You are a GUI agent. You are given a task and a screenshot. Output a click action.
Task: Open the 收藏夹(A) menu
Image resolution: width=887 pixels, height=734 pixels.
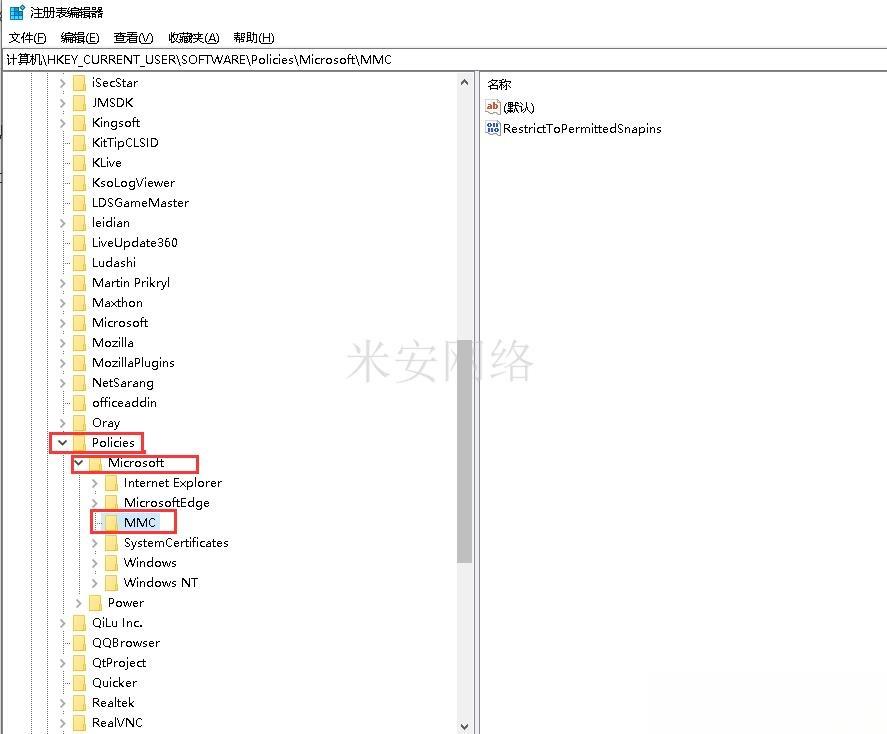[194, 38]
